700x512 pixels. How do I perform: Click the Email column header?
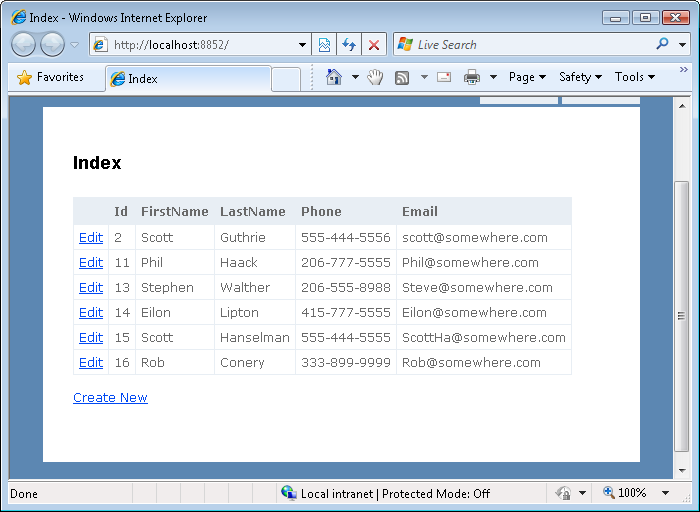tap(420, 212)
